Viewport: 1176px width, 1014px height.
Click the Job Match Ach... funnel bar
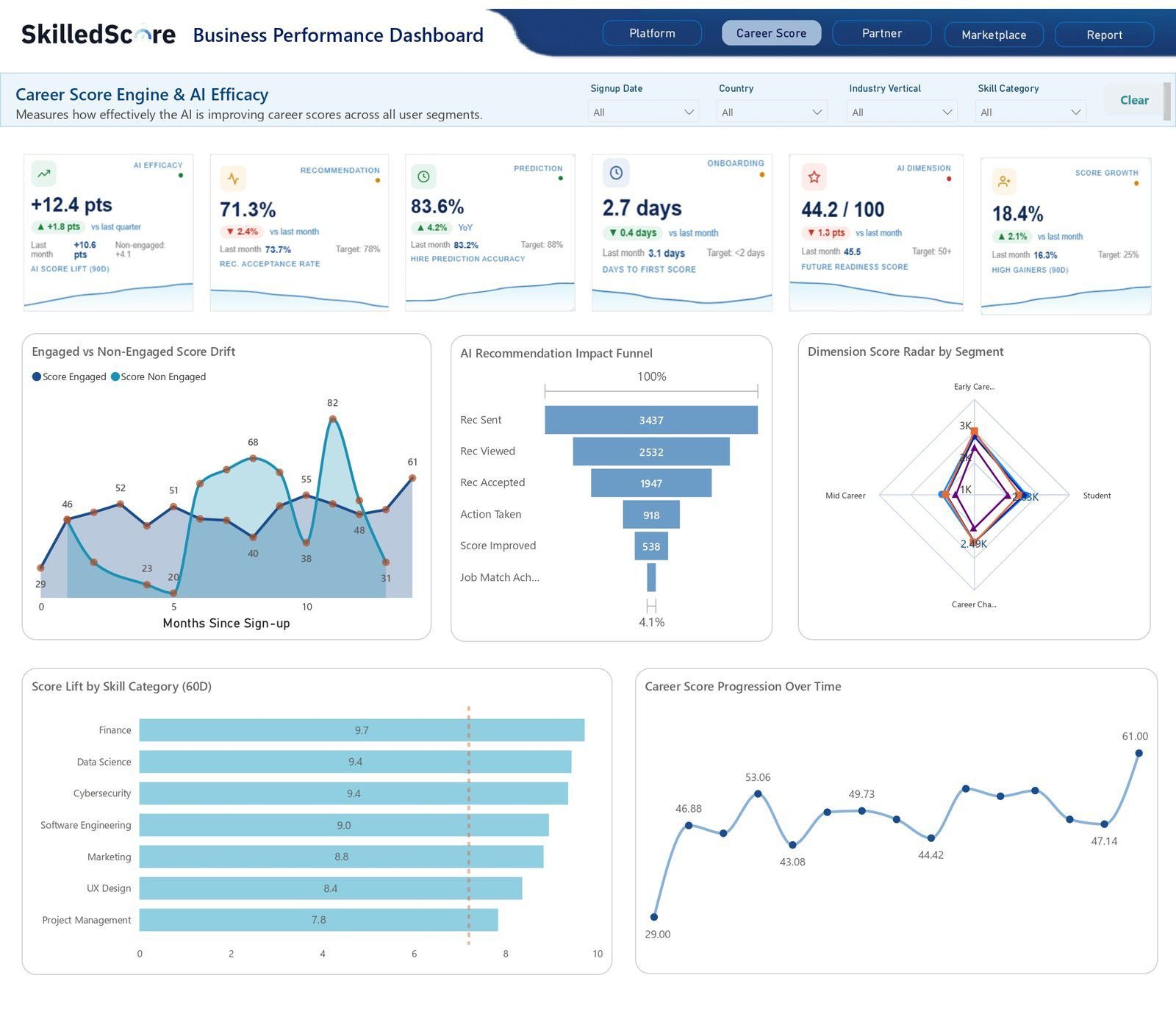click(651, 577)
